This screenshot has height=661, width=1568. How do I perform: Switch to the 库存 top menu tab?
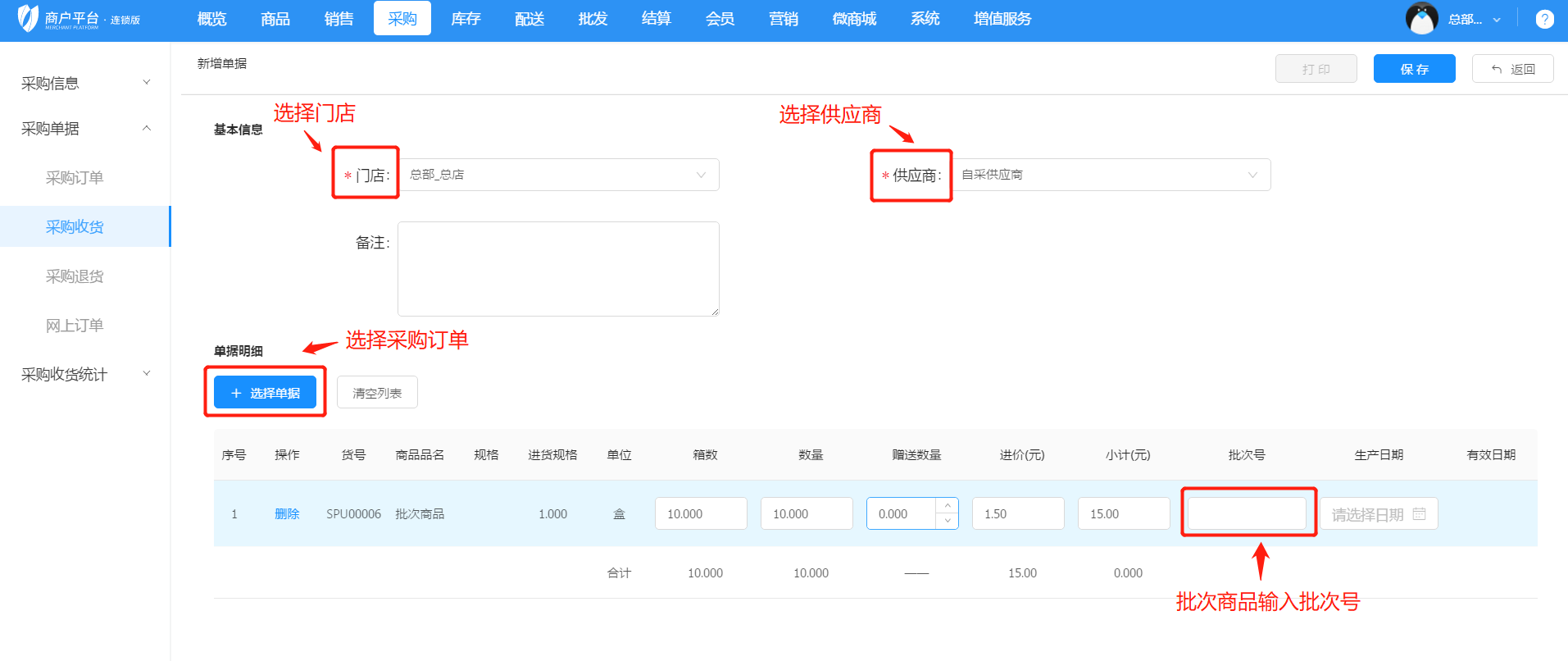coord(466,19)
